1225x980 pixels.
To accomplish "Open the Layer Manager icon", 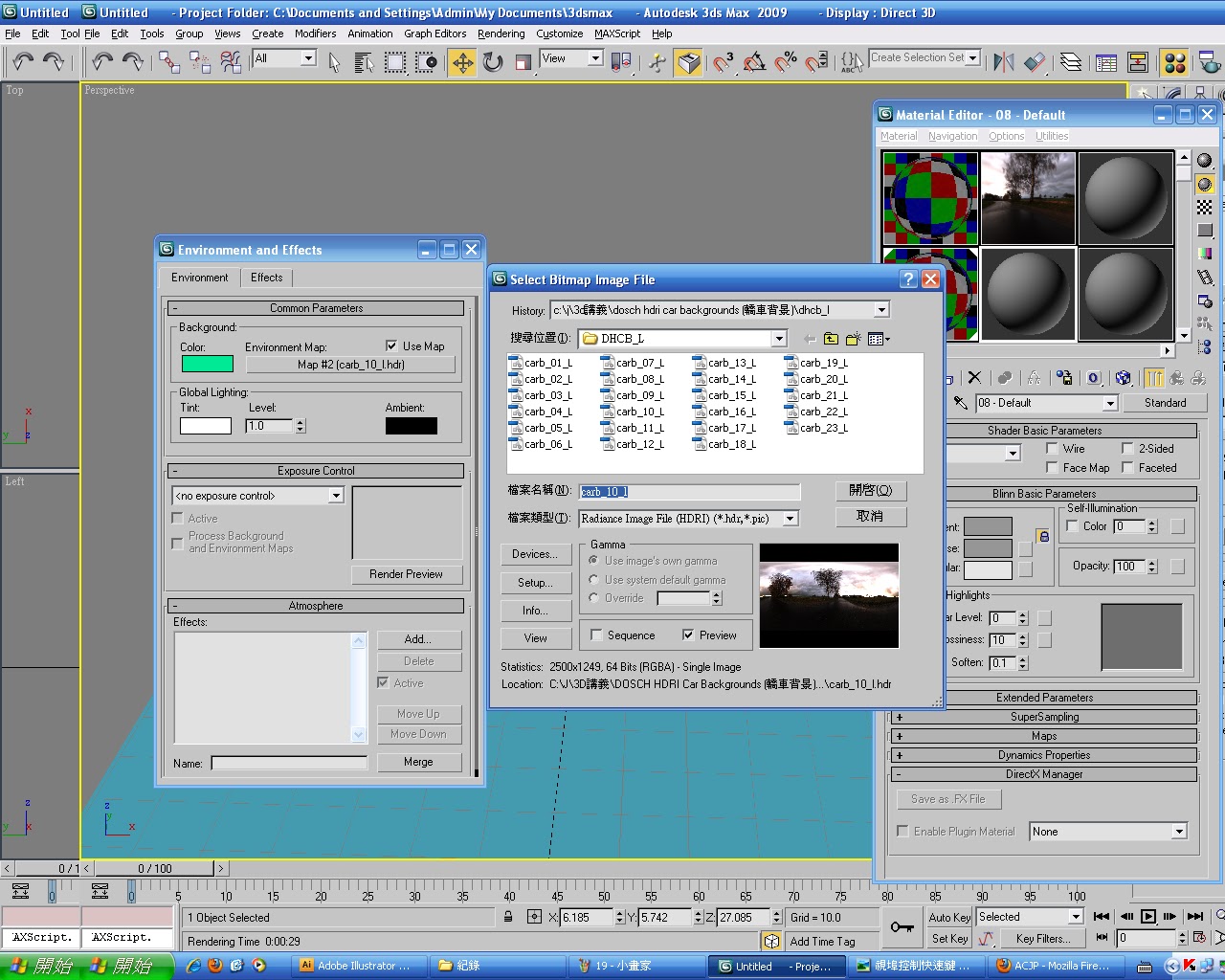I will click(x=1072, y=62).
